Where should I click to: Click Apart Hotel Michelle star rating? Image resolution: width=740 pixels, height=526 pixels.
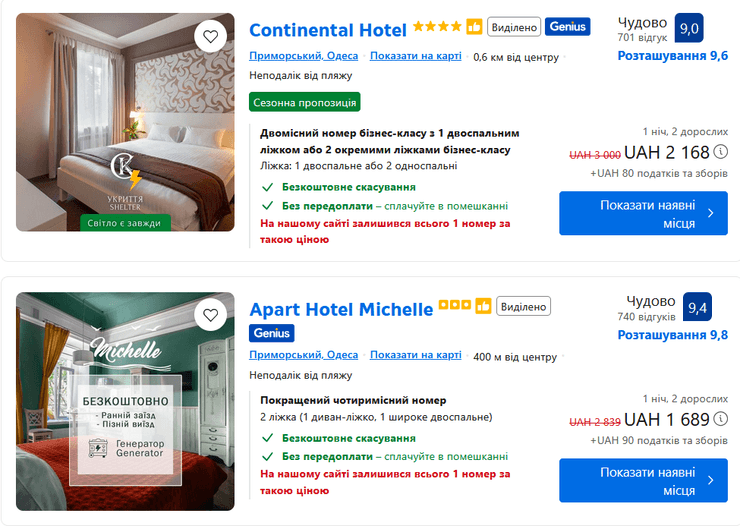tap(455, 306)
